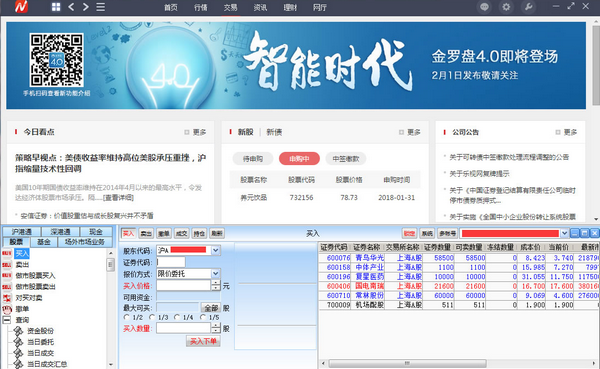Open the wrench tools icon
This screenshot has height=369, width=600.
(x=528, y=7)
